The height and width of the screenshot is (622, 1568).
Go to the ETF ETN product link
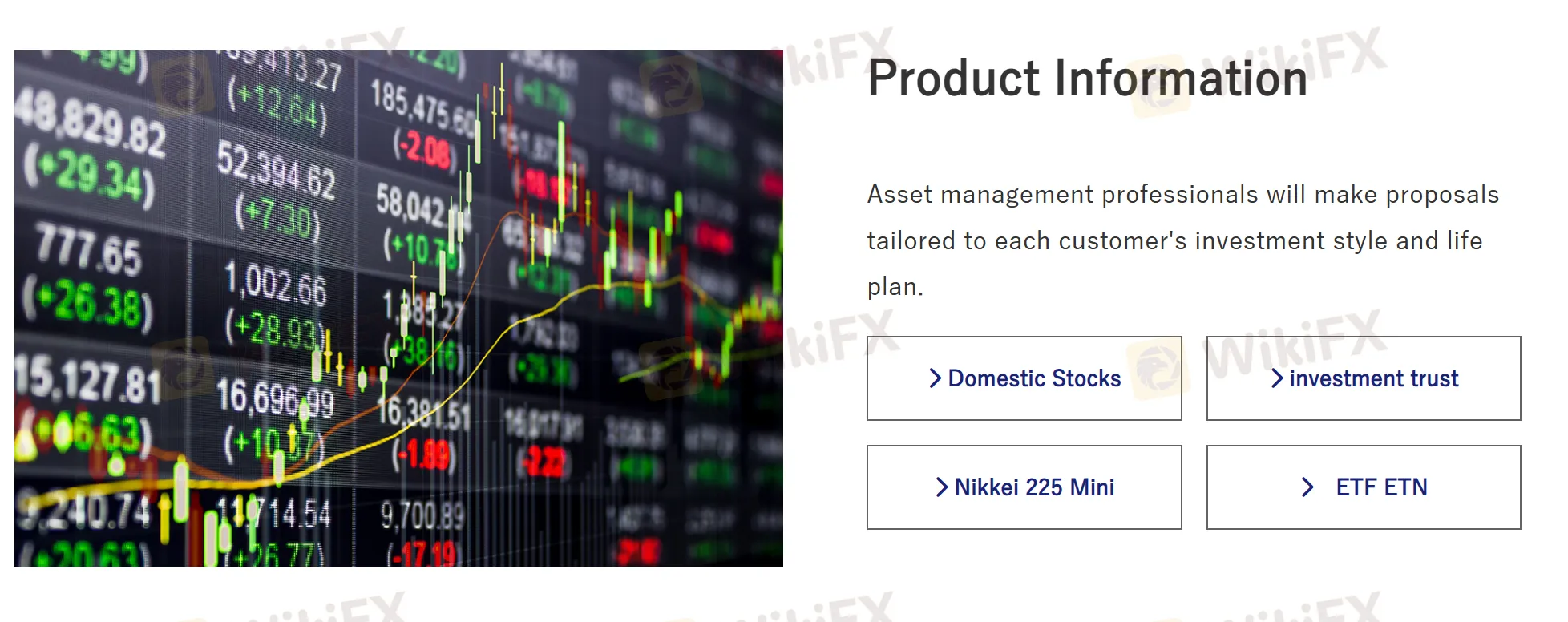point(1381,487)
